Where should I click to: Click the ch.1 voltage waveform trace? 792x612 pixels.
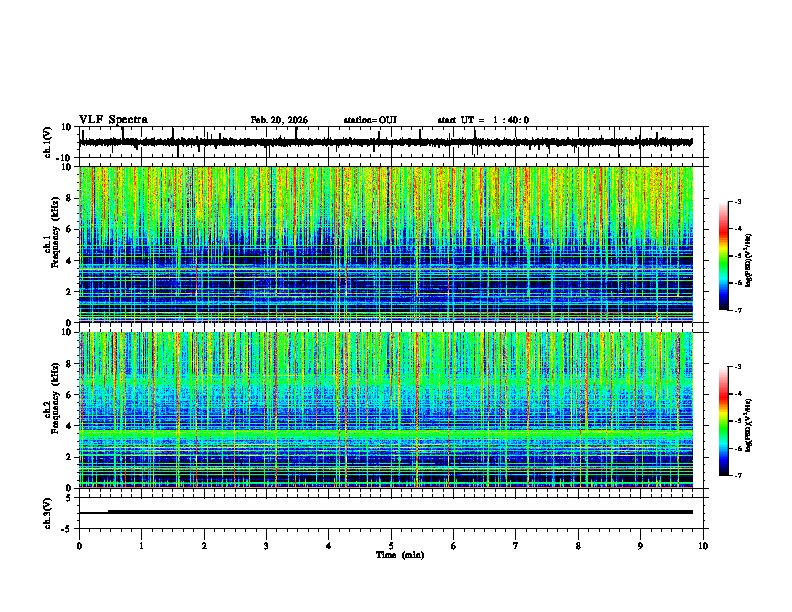(385, 142)
